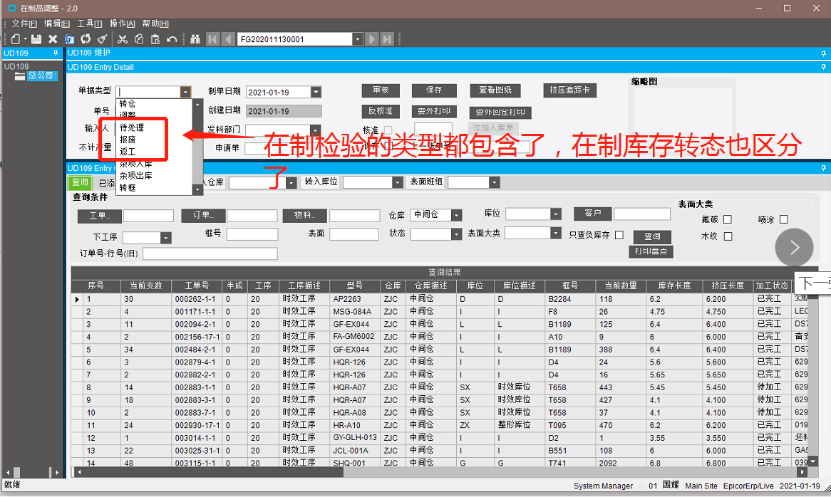The height and width of the screenshot is (498, 831).
Task: Open the 工具 menu
Action: (x=89, y=22)
